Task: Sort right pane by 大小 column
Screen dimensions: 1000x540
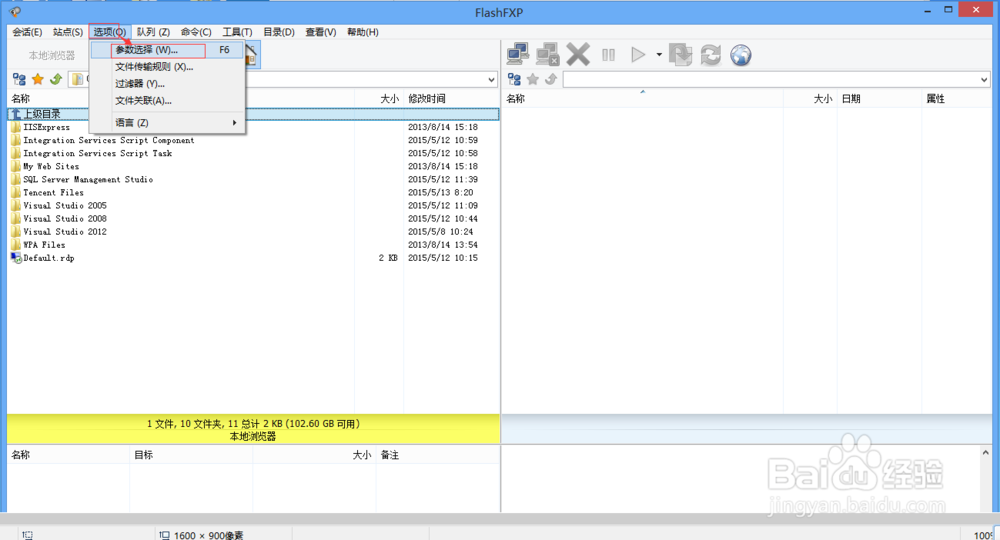Action: point(823,99)
